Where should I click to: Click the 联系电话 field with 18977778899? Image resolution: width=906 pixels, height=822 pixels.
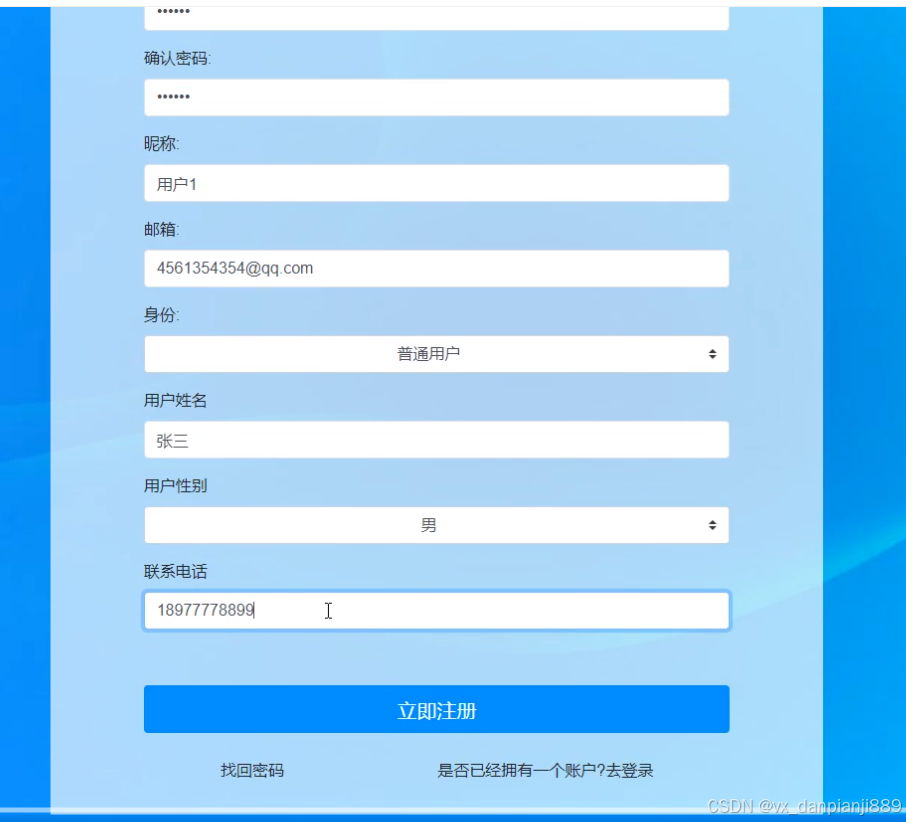coord(436,610)
